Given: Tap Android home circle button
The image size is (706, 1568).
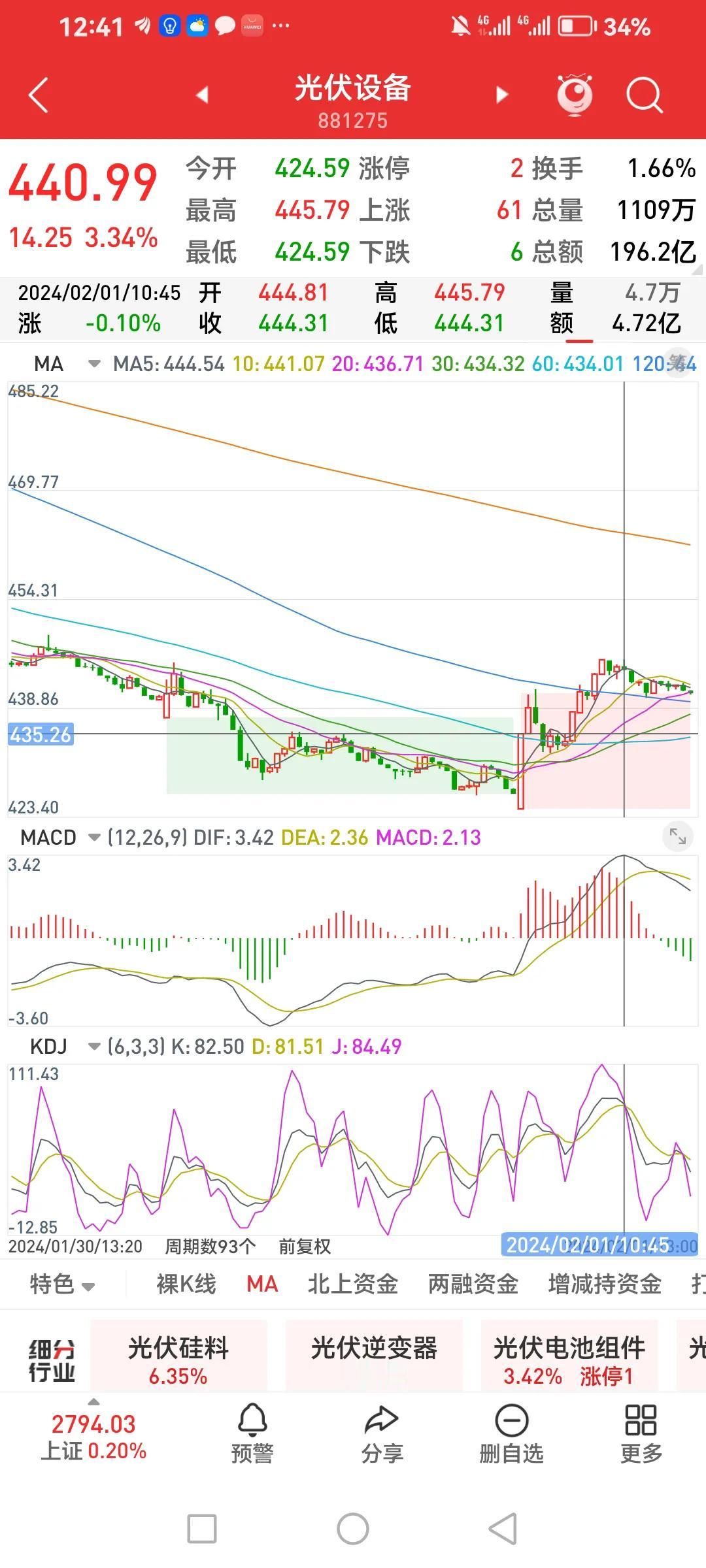Looking at the screenshot, I should pyautogui.click(x=353, y=1529).
